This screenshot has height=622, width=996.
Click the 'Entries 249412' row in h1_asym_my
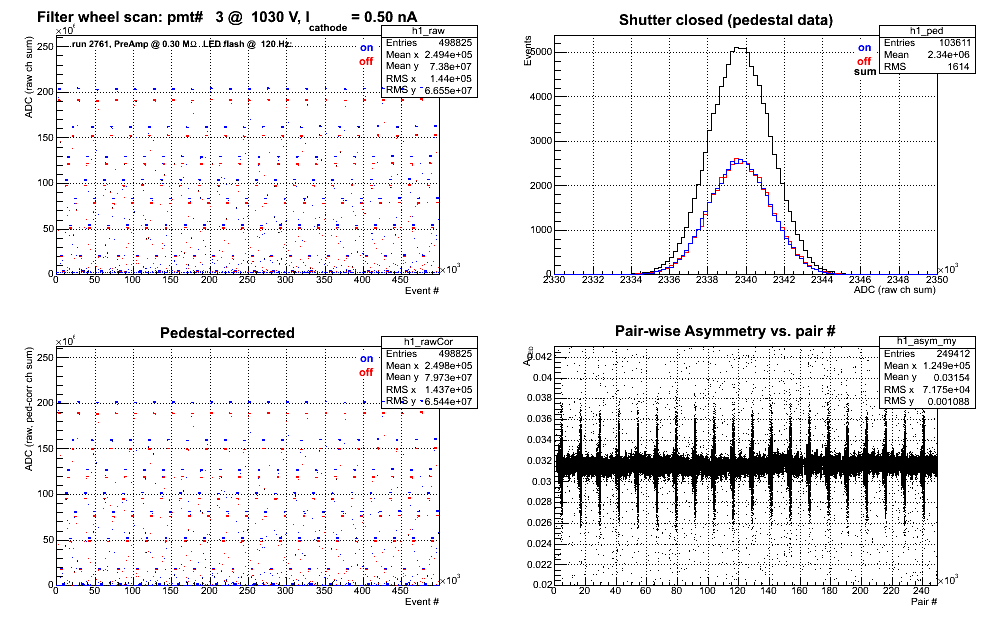click(927, 353)
